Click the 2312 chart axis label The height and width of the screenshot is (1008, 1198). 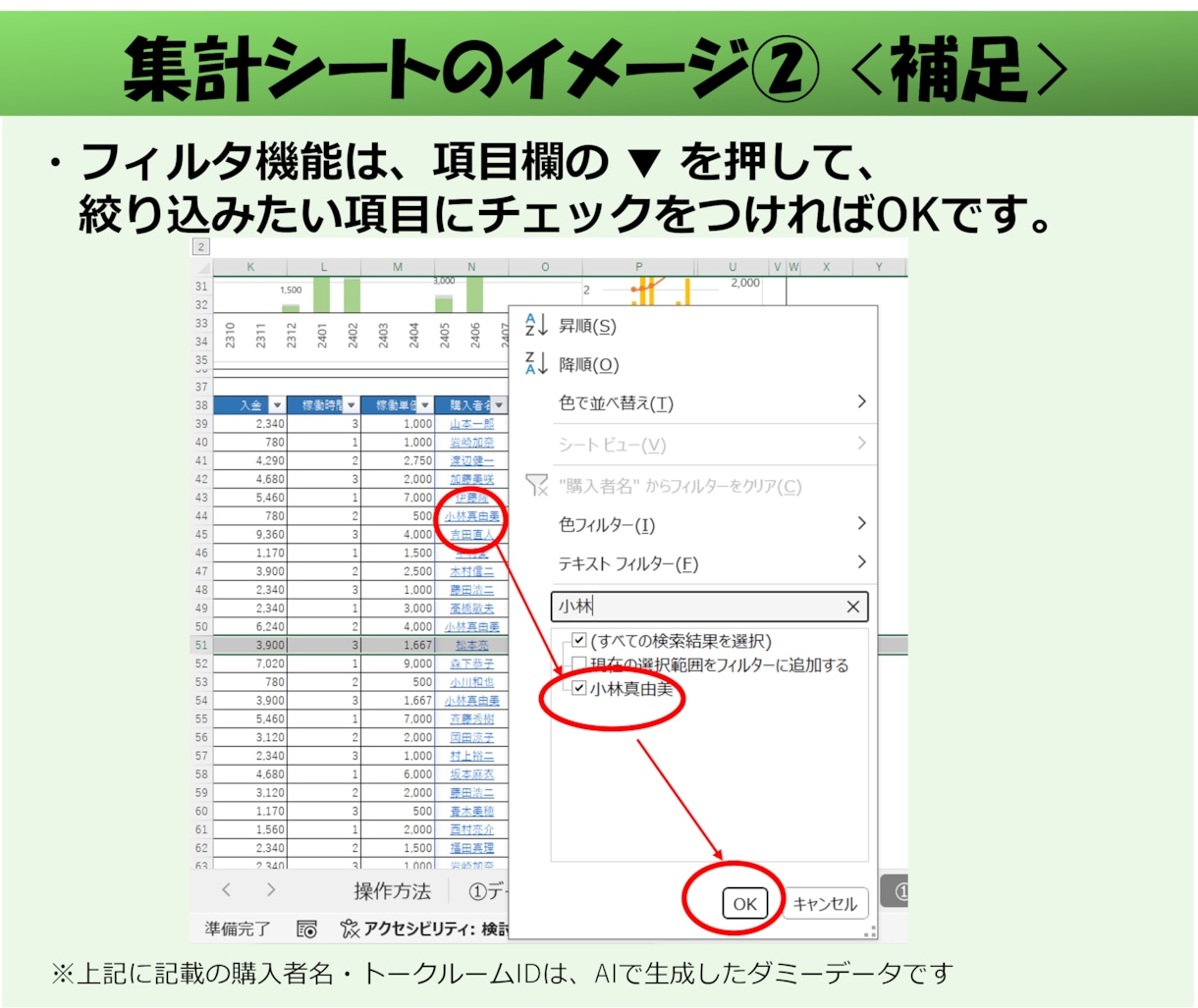click(291, 335)
